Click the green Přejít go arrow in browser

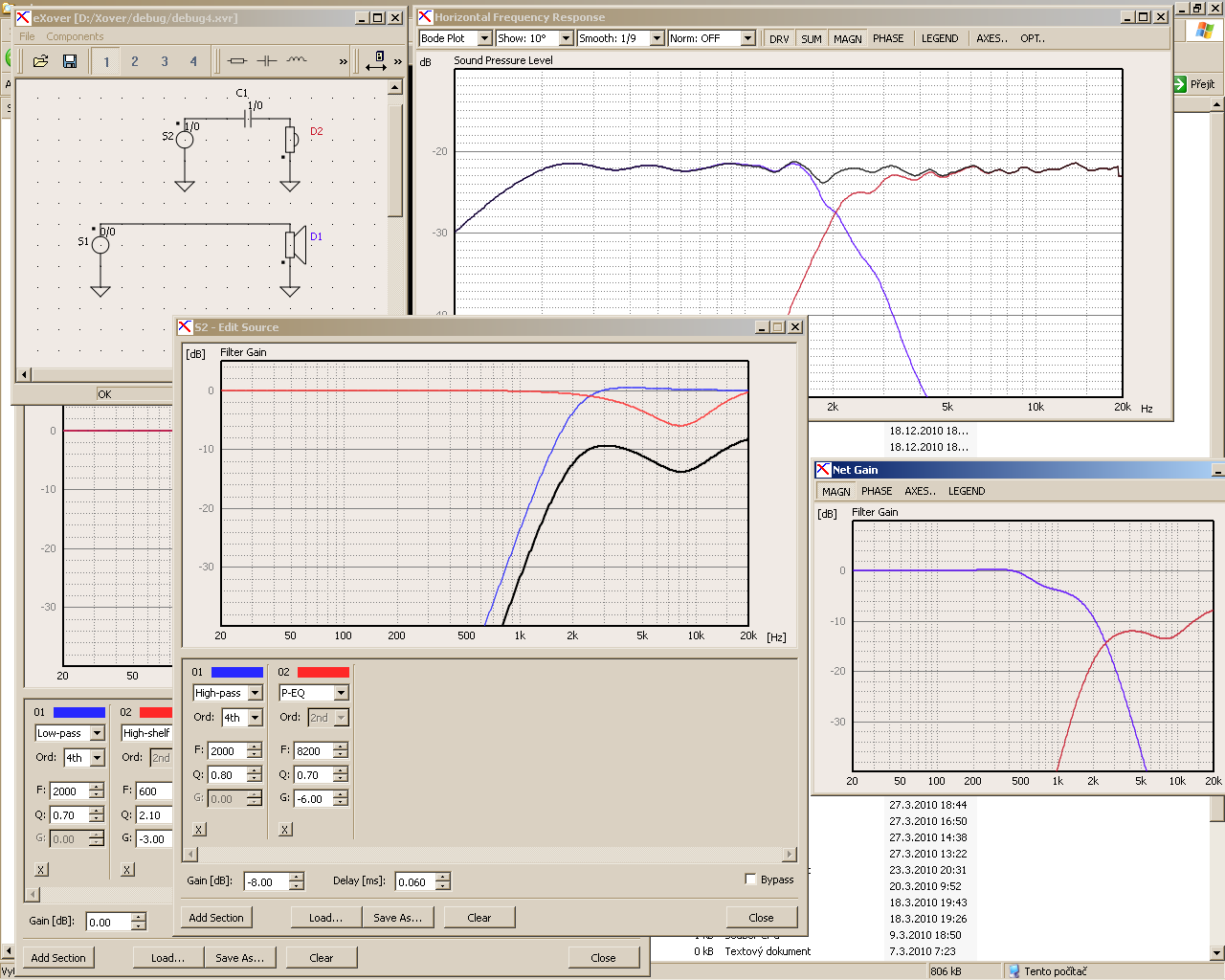pos(1180,84)
